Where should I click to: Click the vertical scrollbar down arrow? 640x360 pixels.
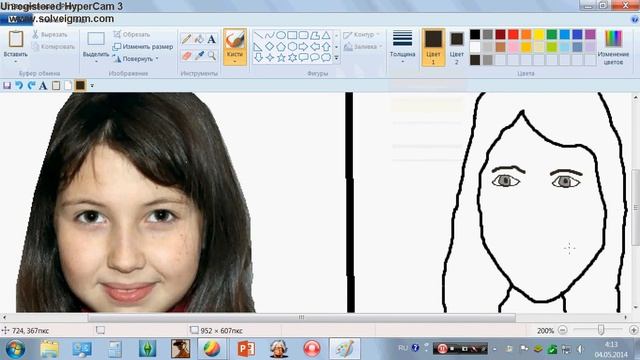[x=636, y=308]
